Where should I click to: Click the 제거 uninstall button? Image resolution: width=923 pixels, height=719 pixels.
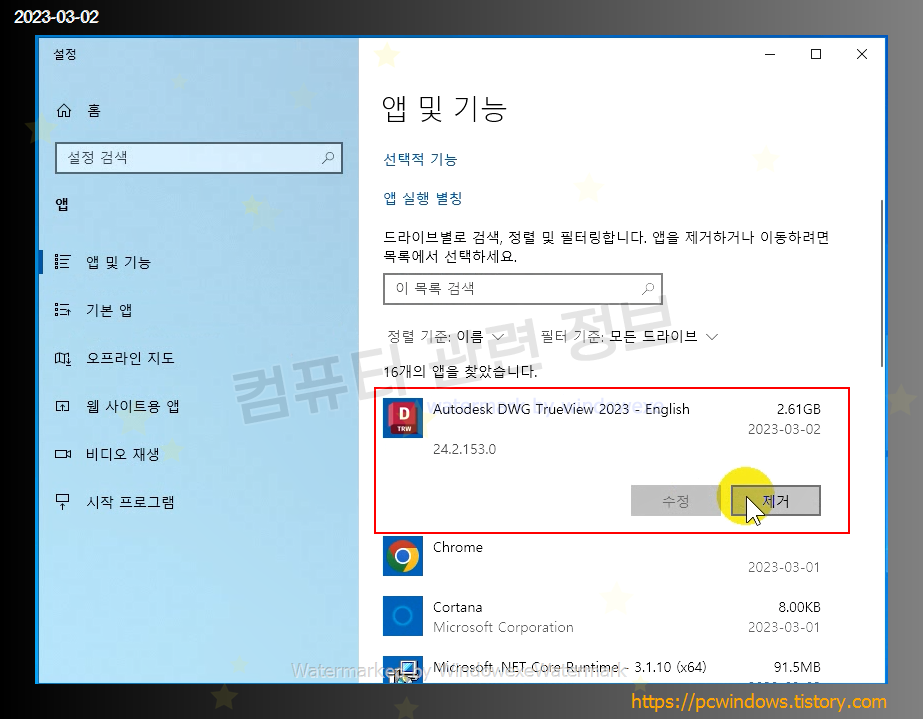[776, 501]
